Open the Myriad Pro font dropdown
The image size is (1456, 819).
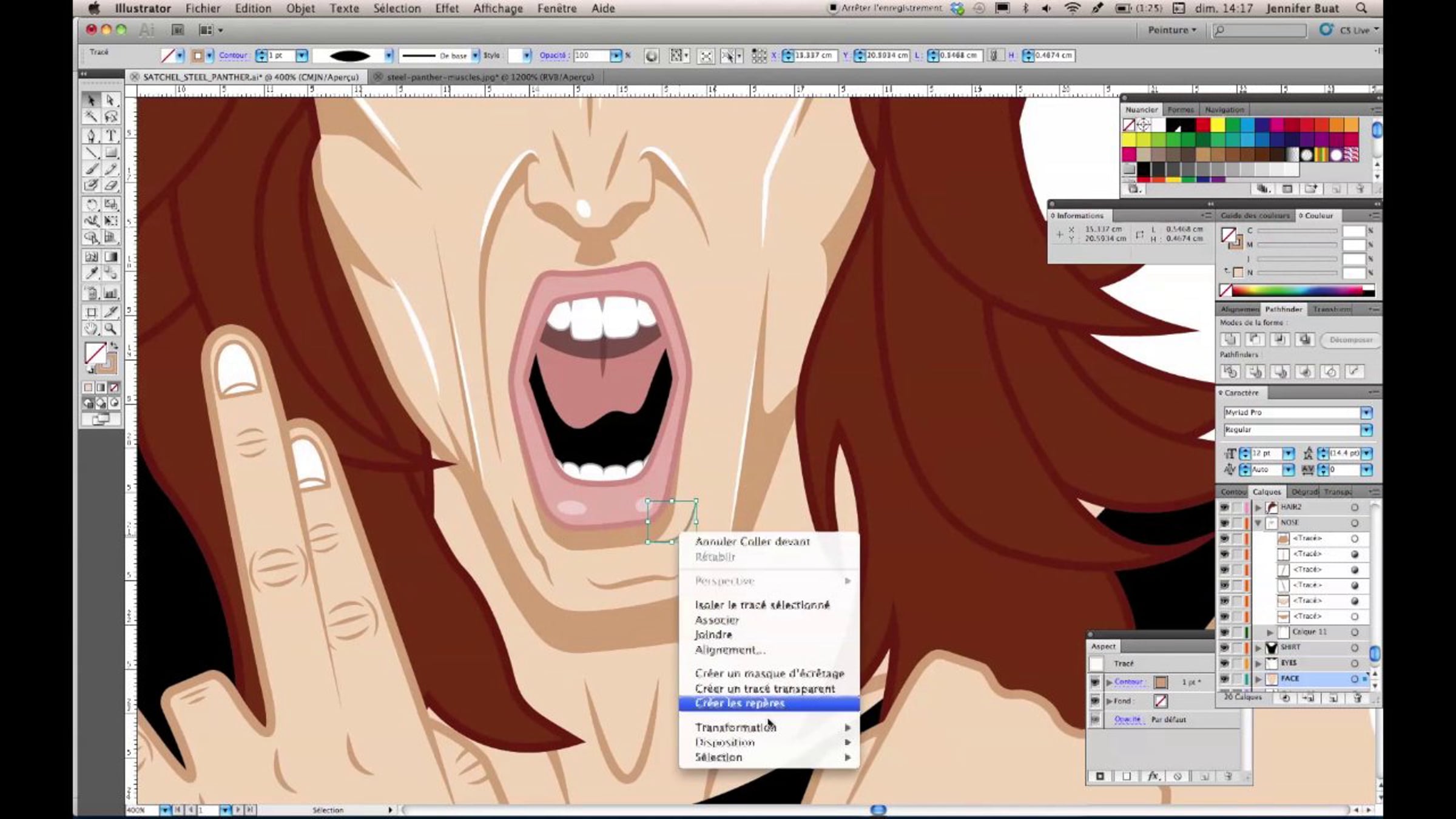1366,413
